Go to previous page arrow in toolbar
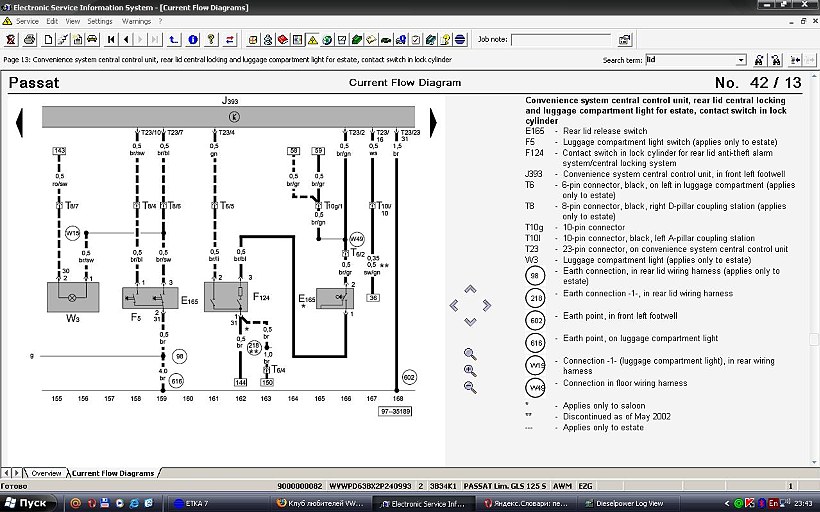 [x=126, y=39]
